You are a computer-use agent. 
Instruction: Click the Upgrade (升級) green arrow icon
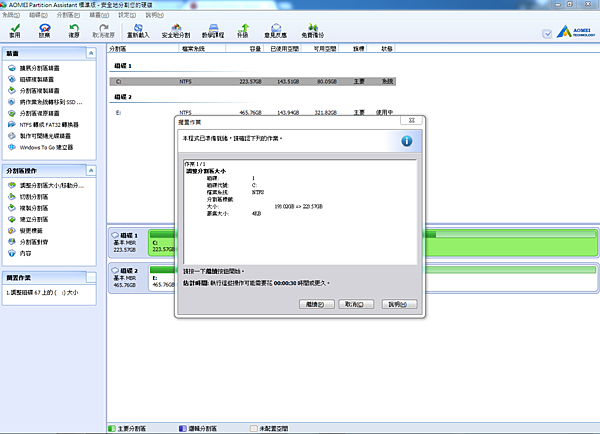pos(243,31)
